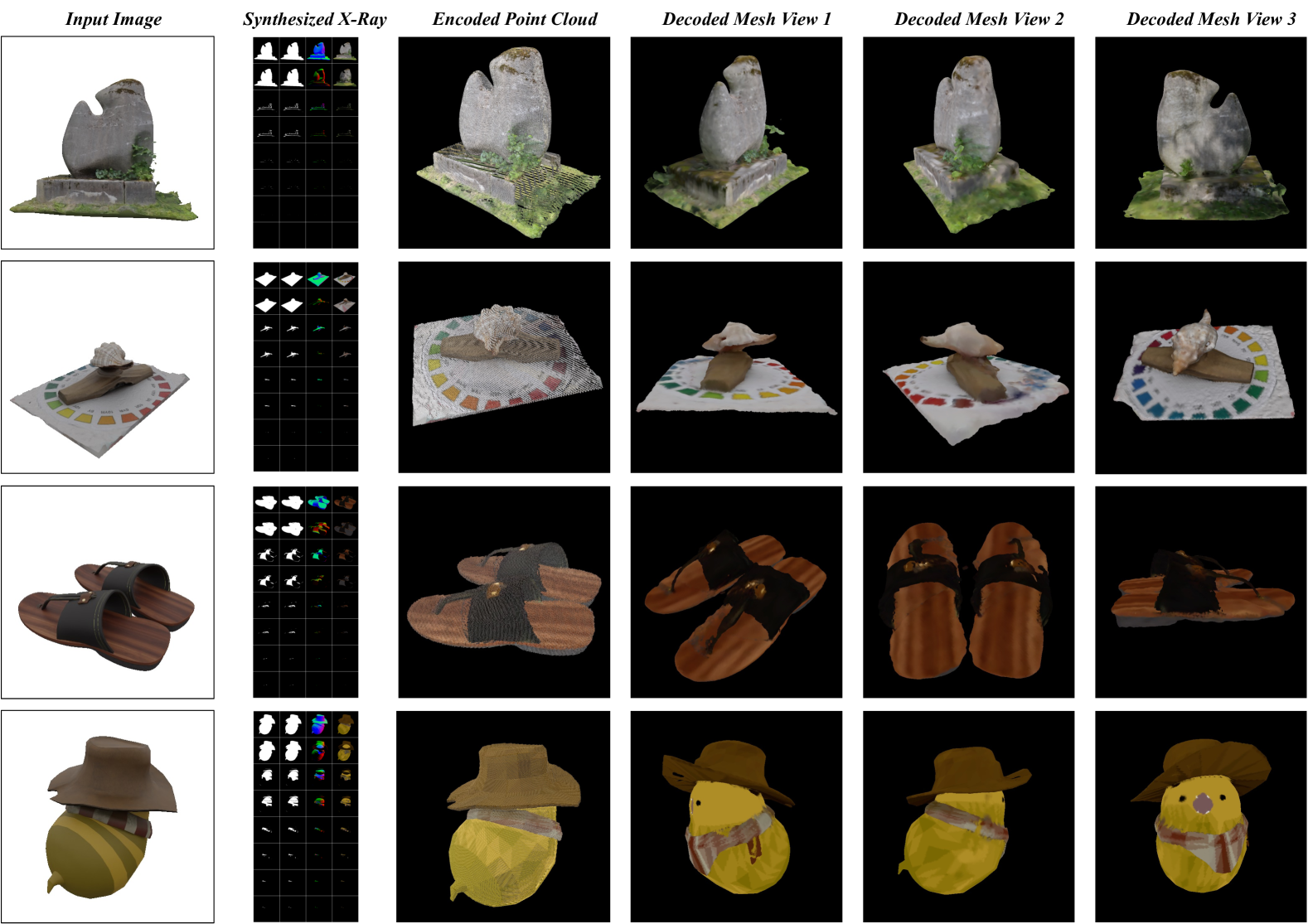
Task: Select the stone statue input image
Action: click(x=108, y=143)
